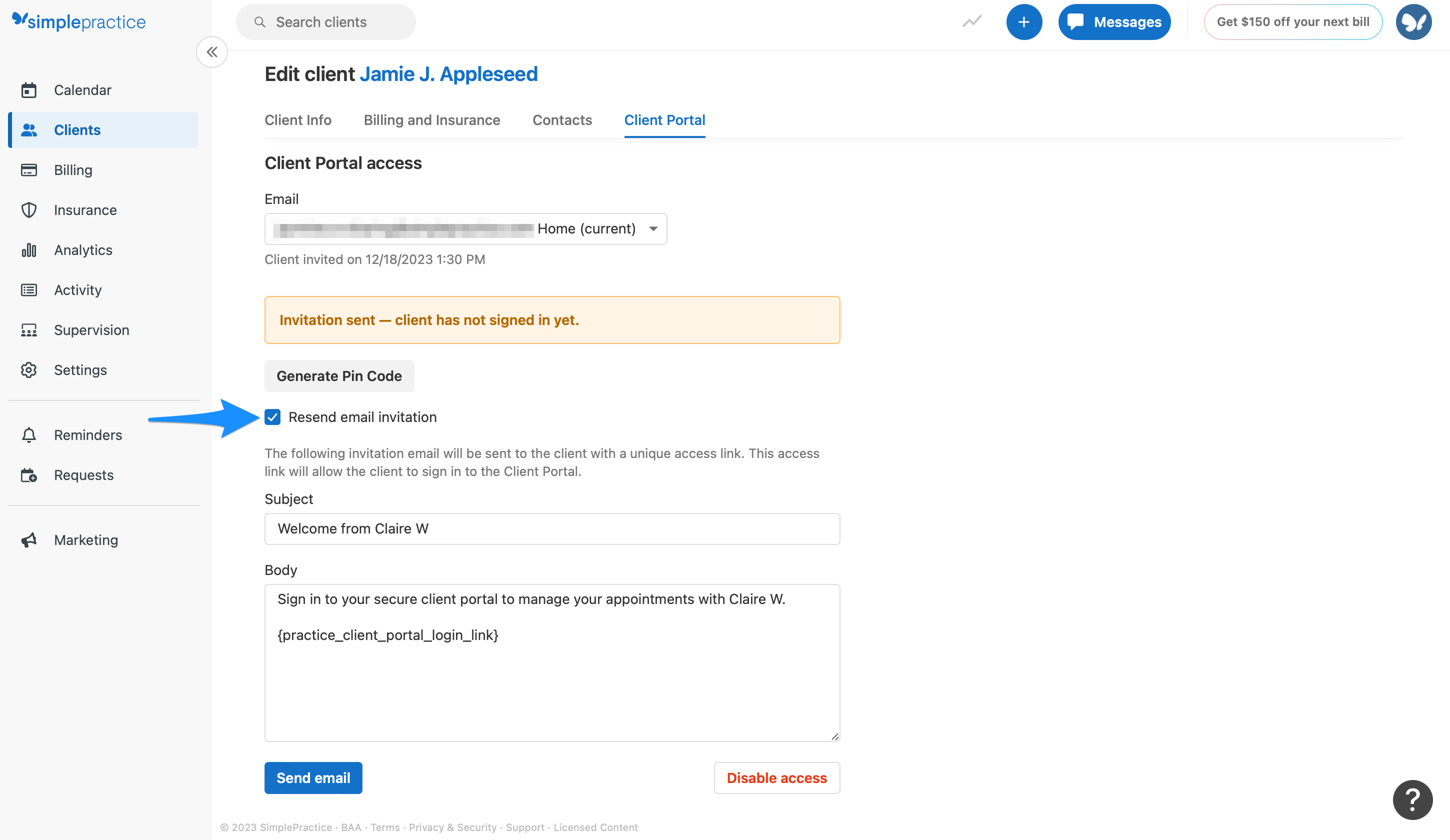The width and height of the screenshot is (1450, 840).
Task: Open the trend line chart icon
Action: click(x=972, y=22)
